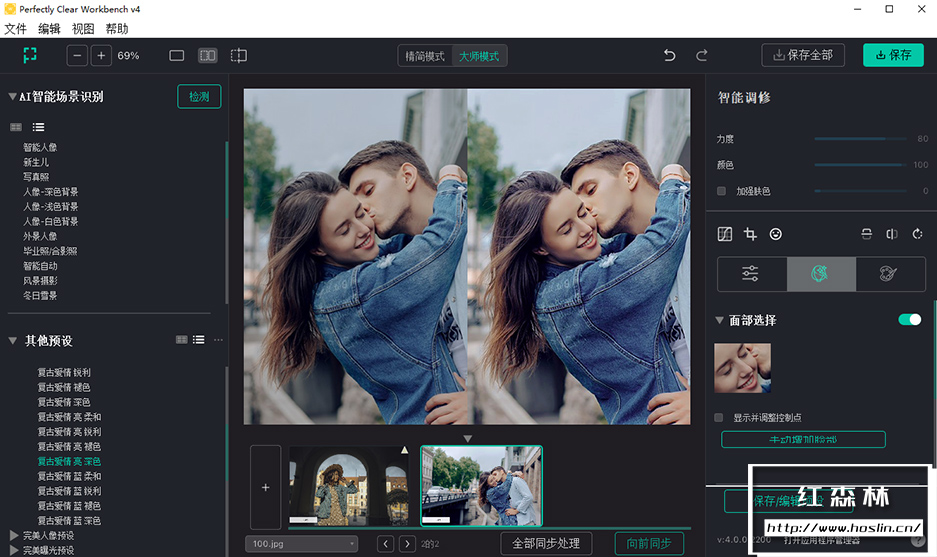Switch to single image view icon

point(177,56)
